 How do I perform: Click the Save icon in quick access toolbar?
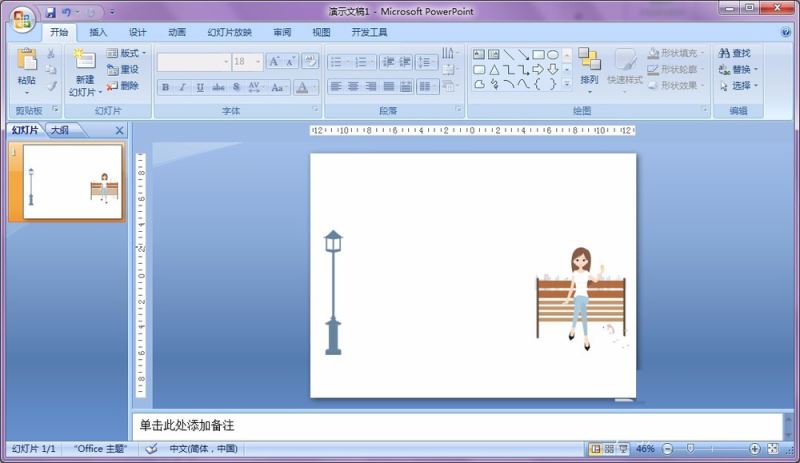(50, 12)
